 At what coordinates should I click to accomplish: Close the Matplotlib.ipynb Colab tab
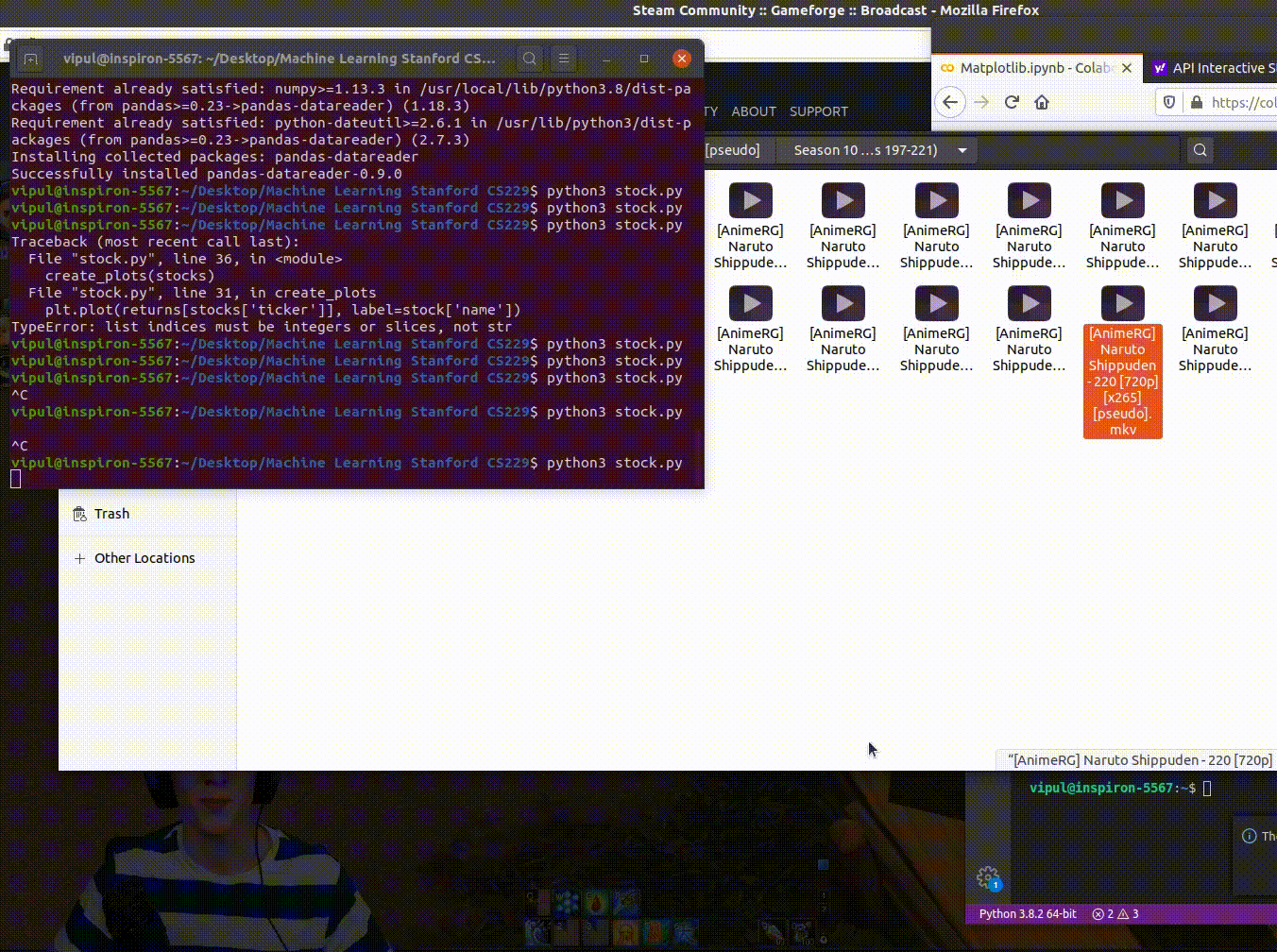tap(1127, 68)
